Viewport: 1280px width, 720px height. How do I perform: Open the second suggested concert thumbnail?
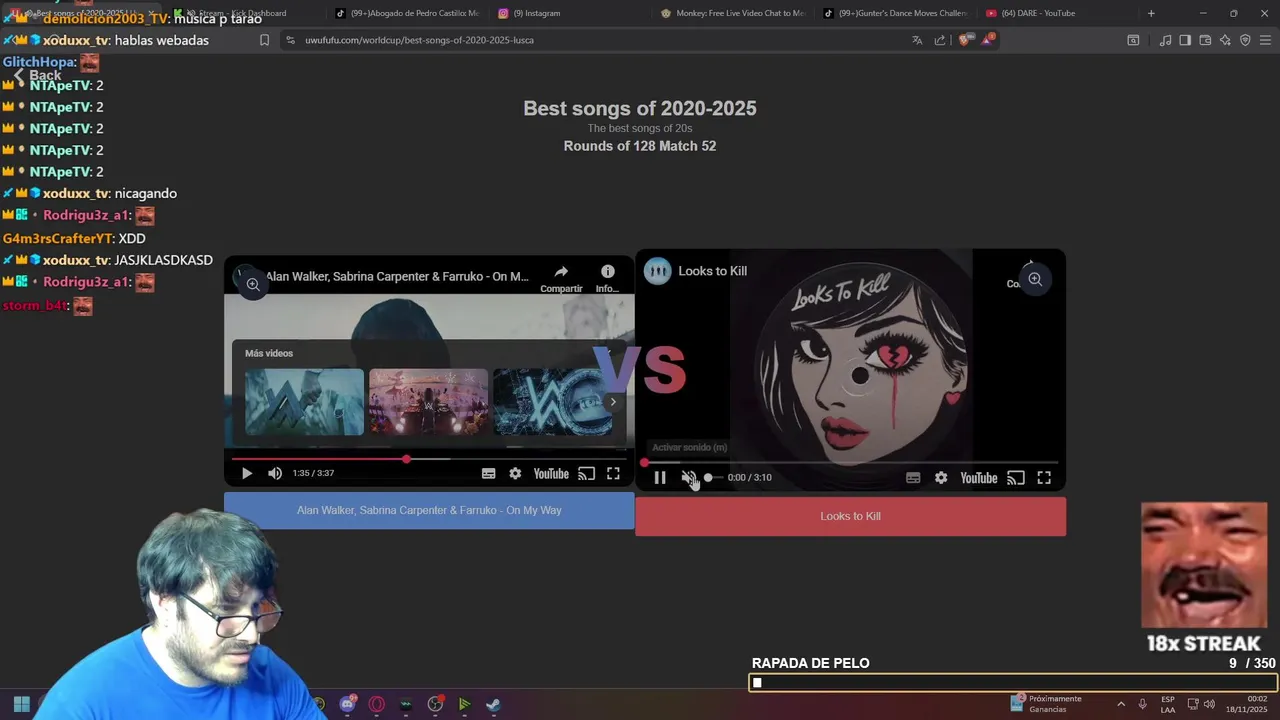(429, 402)
